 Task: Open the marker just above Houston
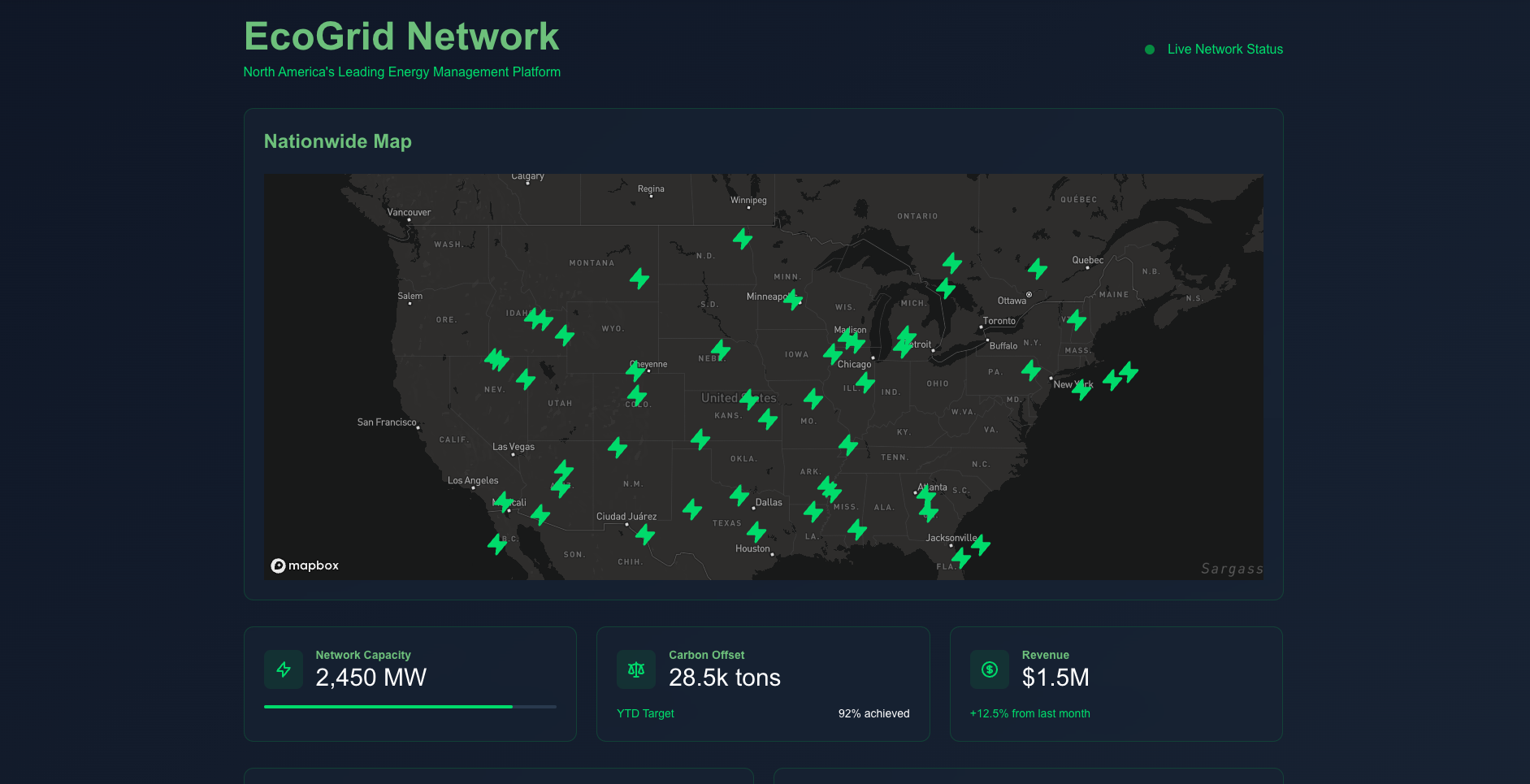point(756,531)
